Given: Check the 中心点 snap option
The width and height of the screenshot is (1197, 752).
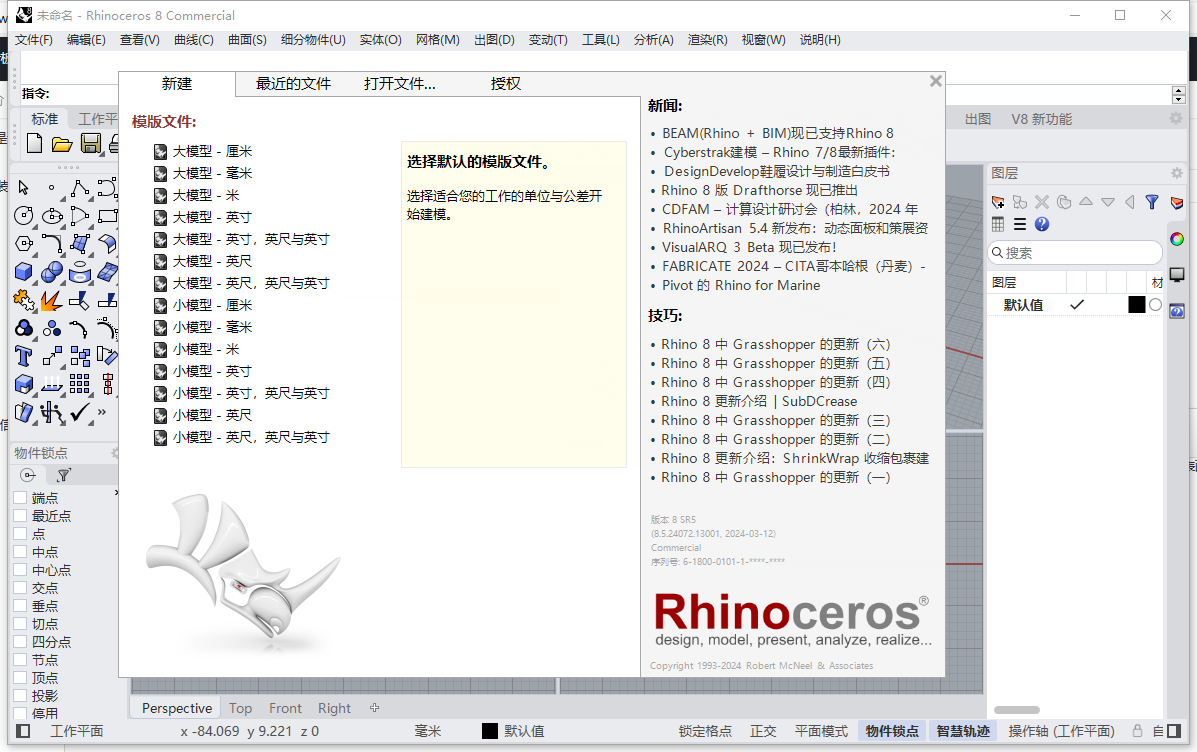Looking at the screenshot, I should pos(21,570).
